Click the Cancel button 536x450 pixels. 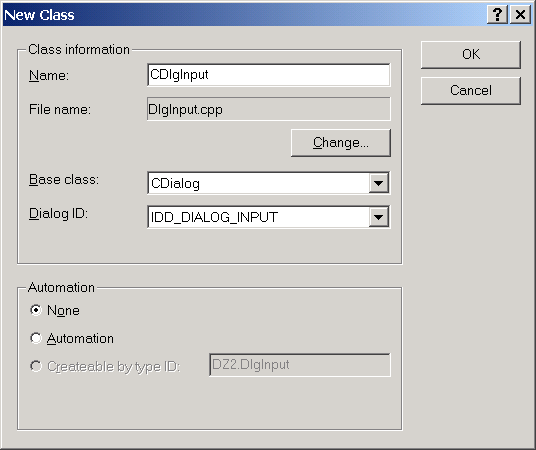pyautogui.click(x=471, y=91)
